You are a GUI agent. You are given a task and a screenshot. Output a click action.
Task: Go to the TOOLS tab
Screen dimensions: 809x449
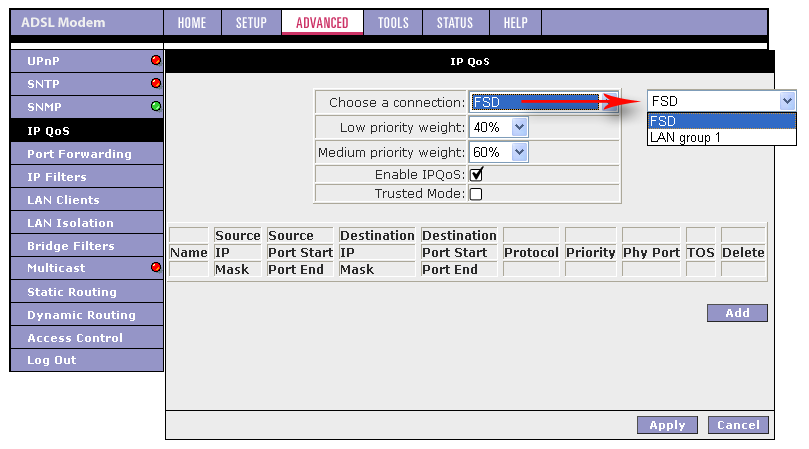coord(393,23)
